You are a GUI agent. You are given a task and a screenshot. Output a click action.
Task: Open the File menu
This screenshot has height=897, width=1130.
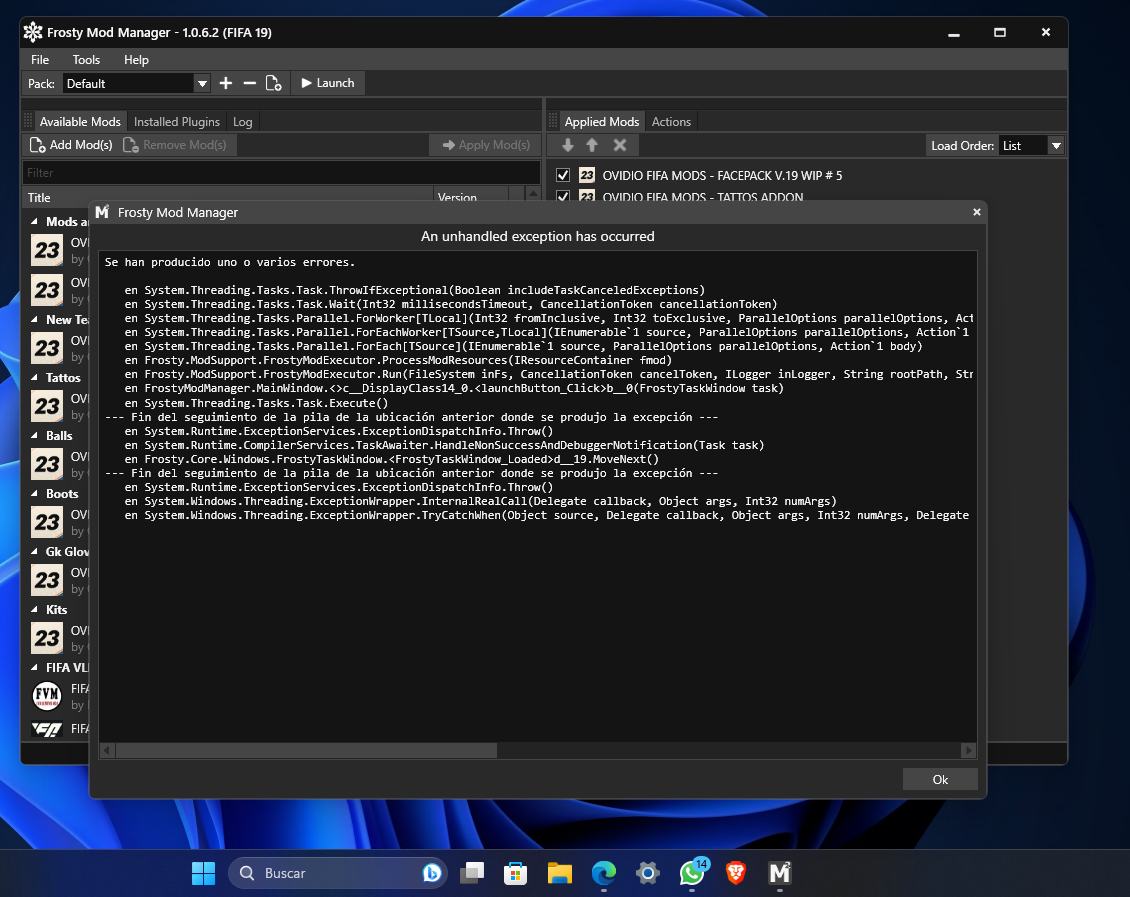pos(40,60)
